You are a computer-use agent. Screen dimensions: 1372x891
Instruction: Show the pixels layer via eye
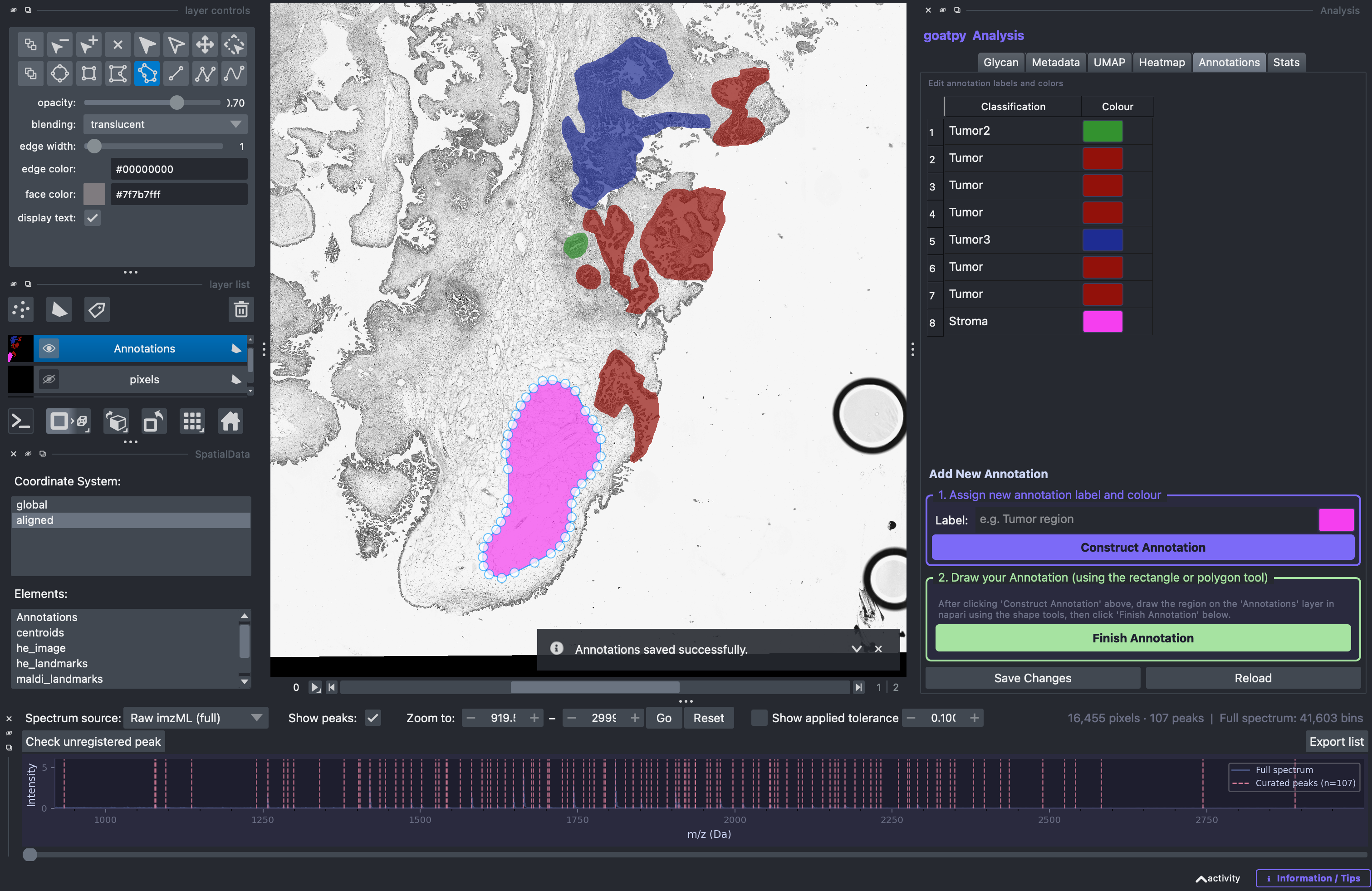(x=49, y=379)
